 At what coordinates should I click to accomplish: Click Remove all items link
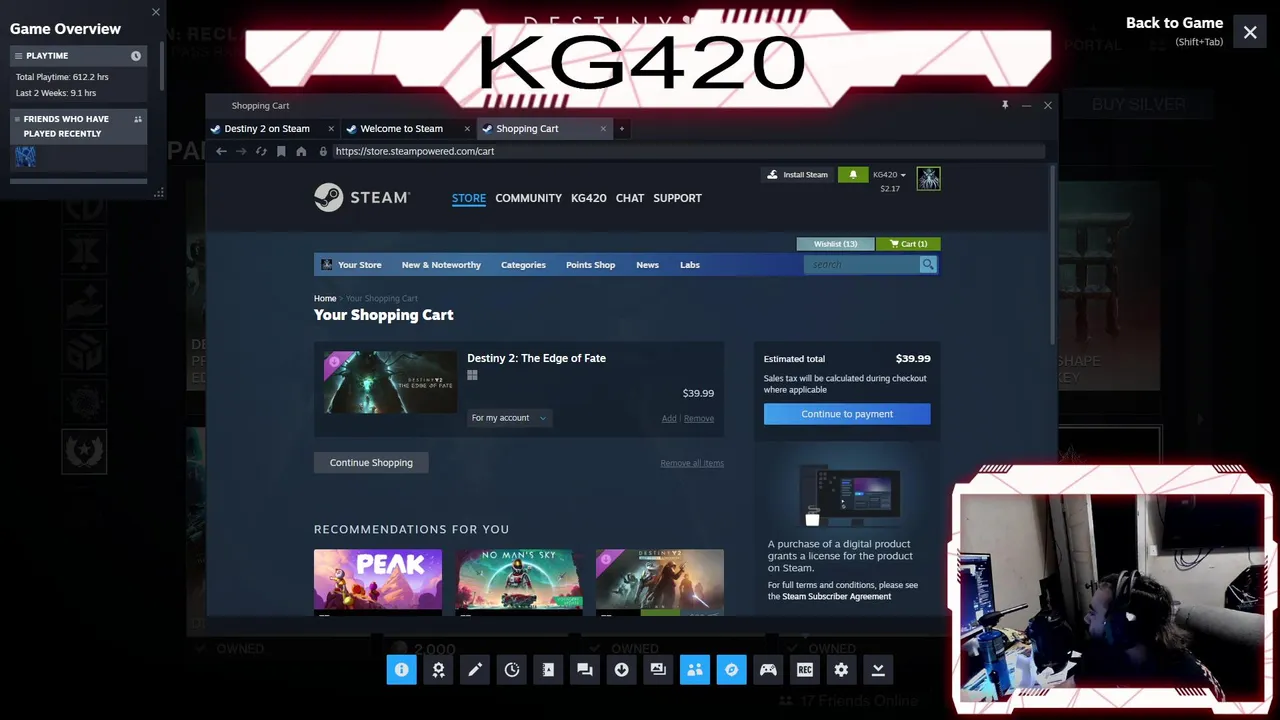(692, 463)
